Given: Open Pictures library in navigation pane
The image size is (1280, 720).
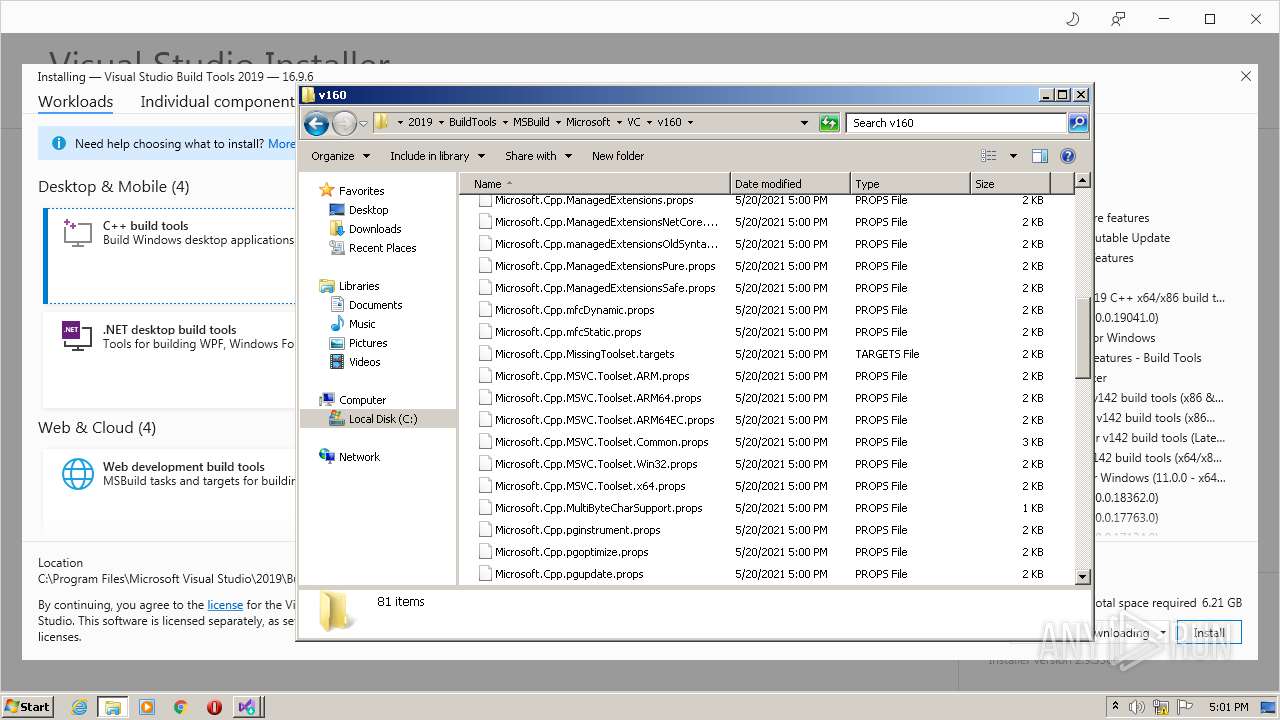Looking at the screenshot, I should point(368,343).
